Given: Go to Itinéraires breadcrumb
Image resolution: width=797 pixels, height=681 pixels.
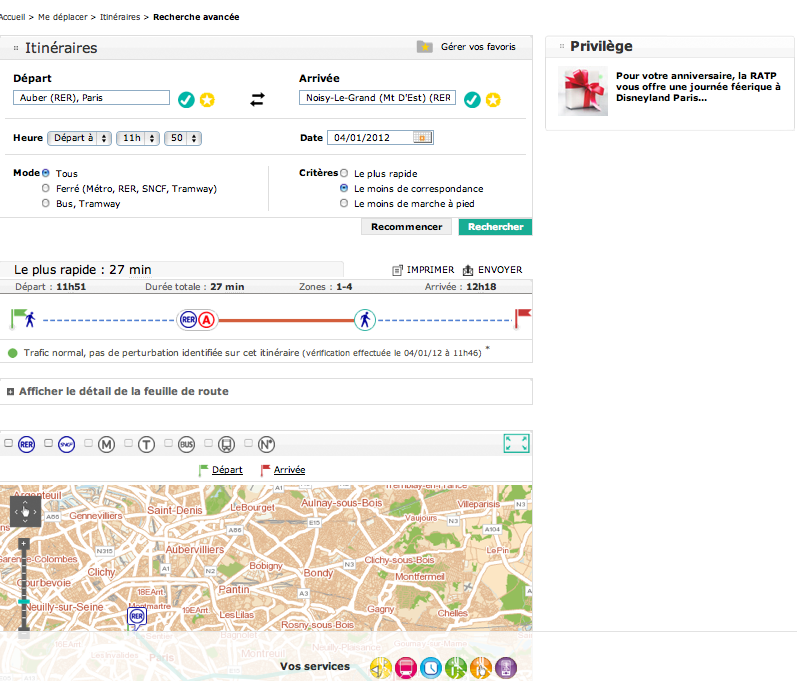Looking at the screenshot, I should (120, 17).
